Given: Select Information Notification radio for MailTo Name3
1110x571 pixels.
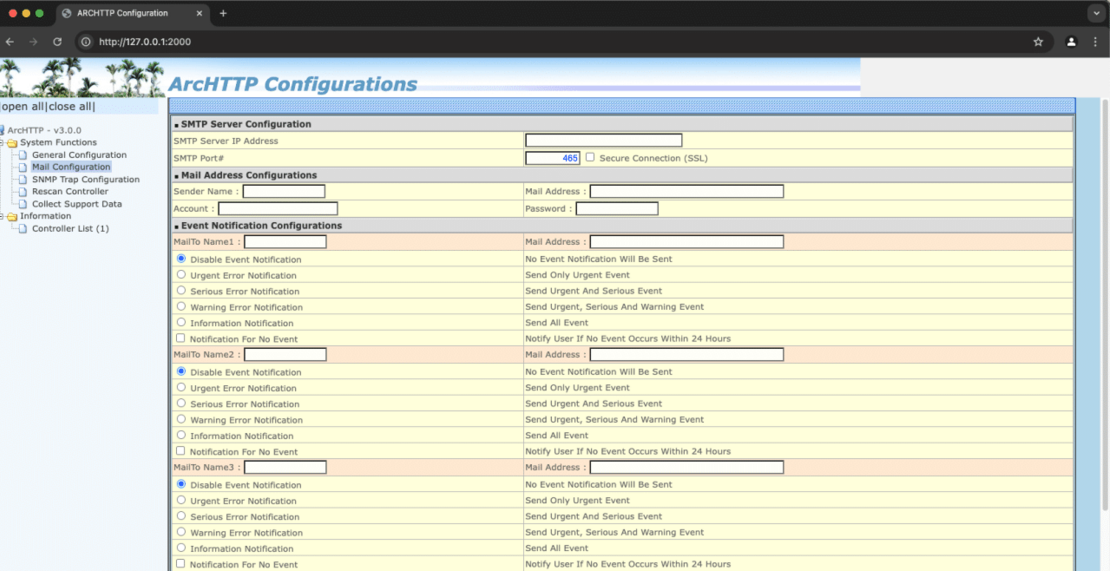Looking at the screenshot, I should (181, 548).
